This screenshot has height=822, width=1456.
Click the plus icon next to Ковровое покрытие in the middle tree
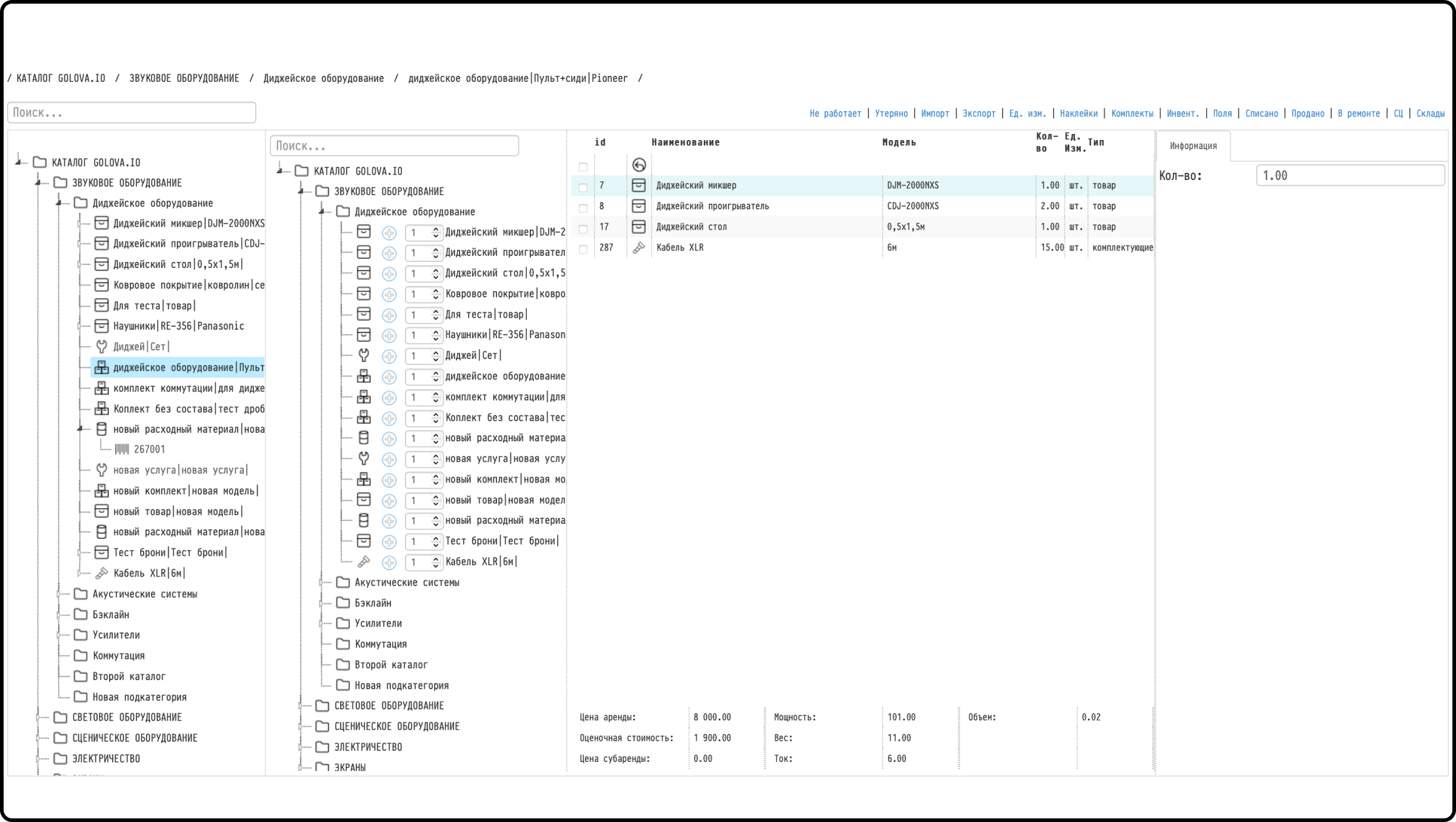389,295
